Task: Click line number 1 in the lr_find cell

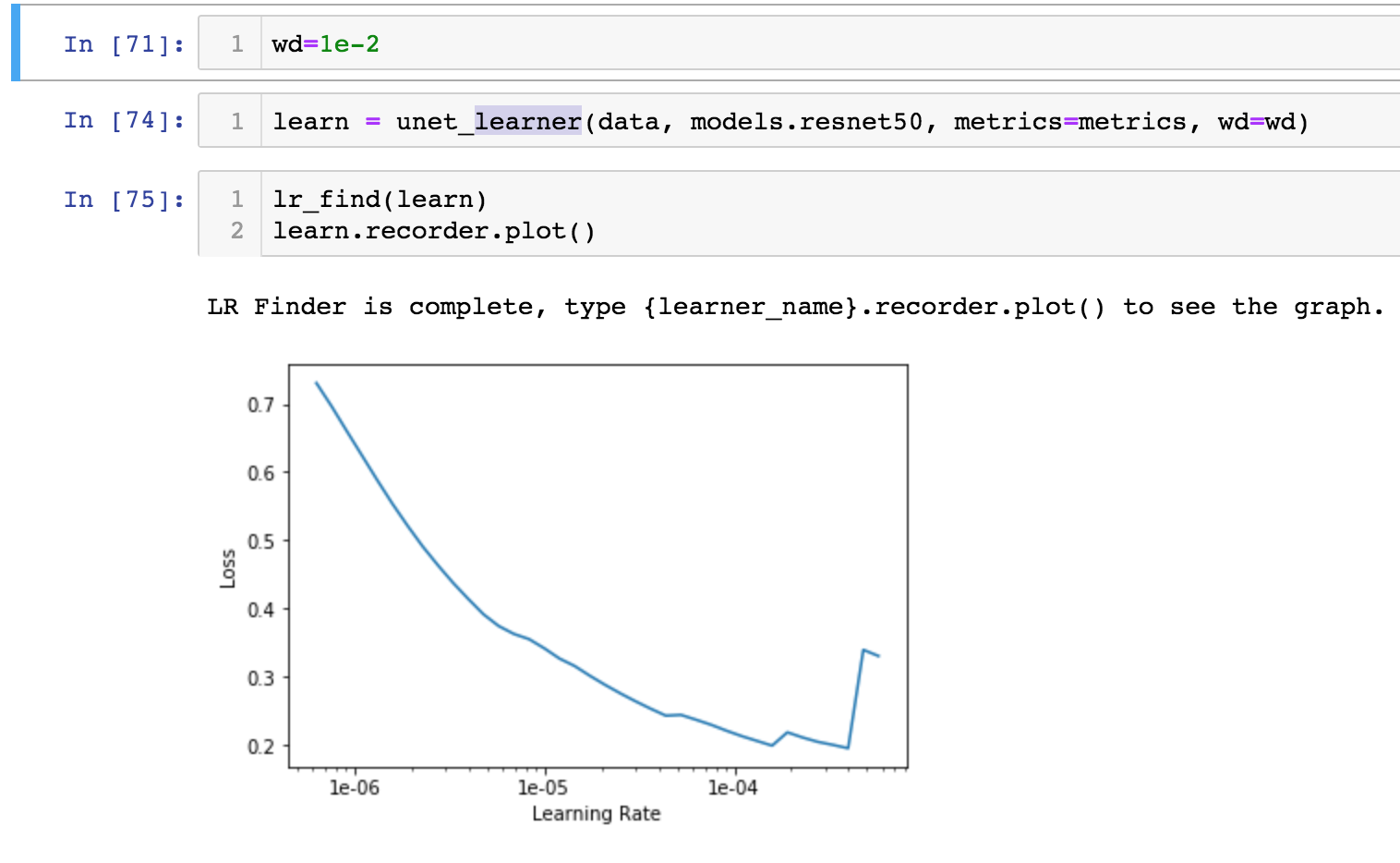Action: [x=236, y=199]
